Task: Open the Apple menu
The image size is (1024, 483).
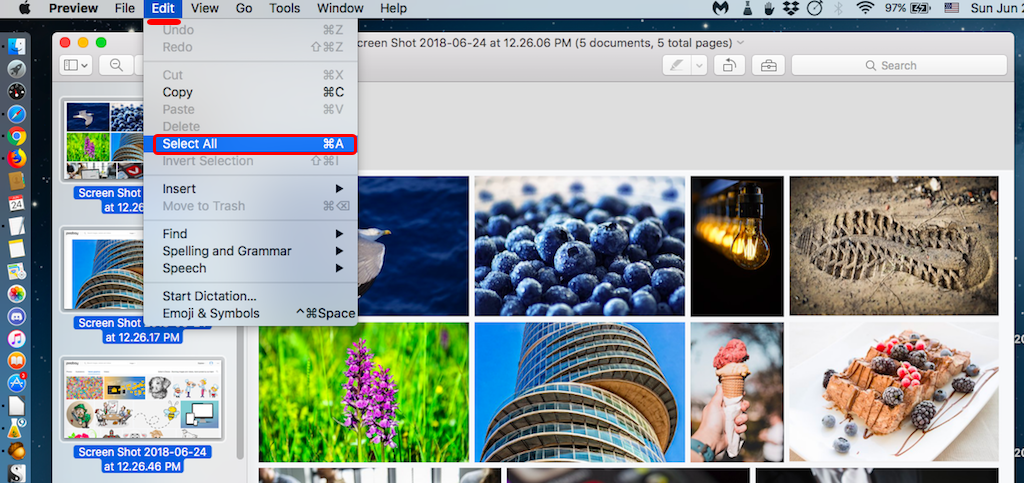Action: tap(25, 8)
